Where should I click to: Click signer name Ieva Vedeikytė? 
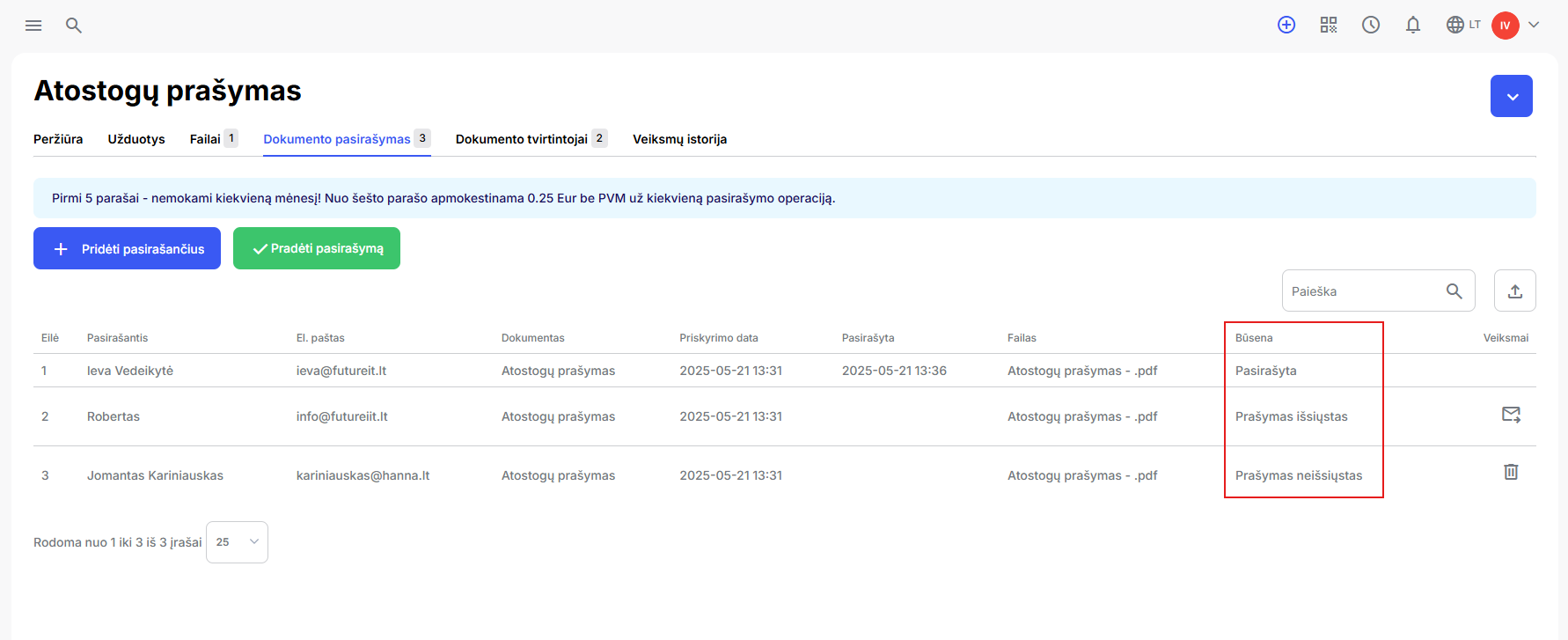coord(130,371)
